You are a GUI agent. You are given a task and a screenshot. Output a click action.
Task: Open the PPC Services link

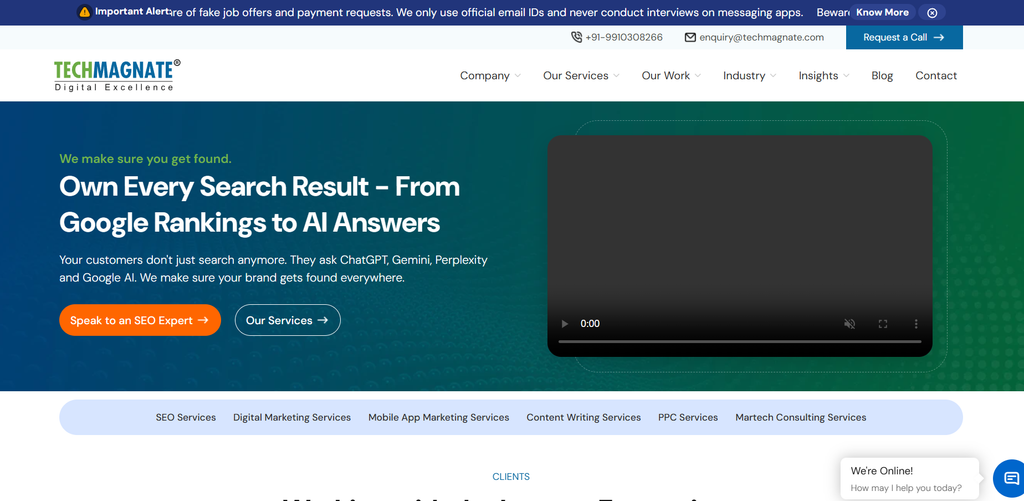tap(688, 417)
